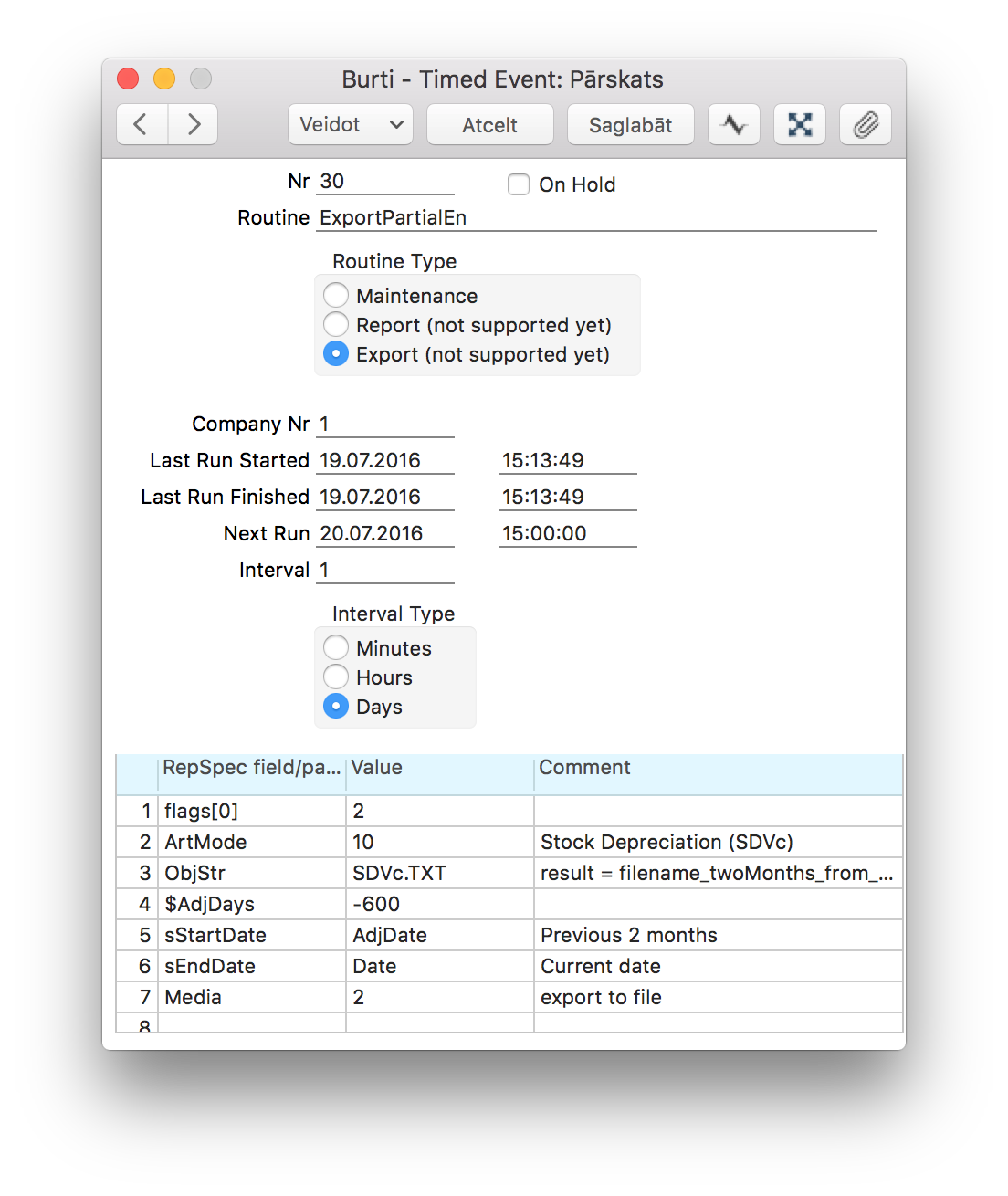The width and height of the screenshot is (1008, 1196).
Task: Open the activity waveform icon
Action: 733,124
